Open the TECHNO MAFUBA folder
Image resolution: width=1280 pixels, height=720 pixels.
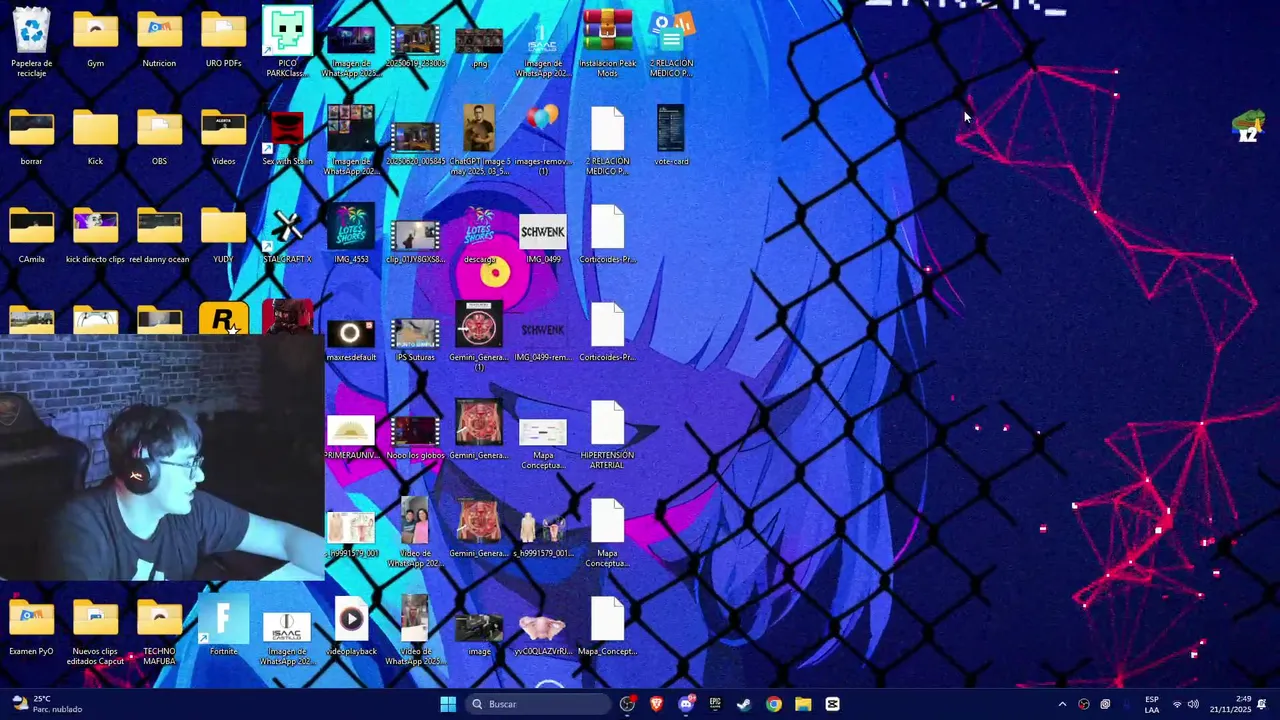(x=159, y=632)
